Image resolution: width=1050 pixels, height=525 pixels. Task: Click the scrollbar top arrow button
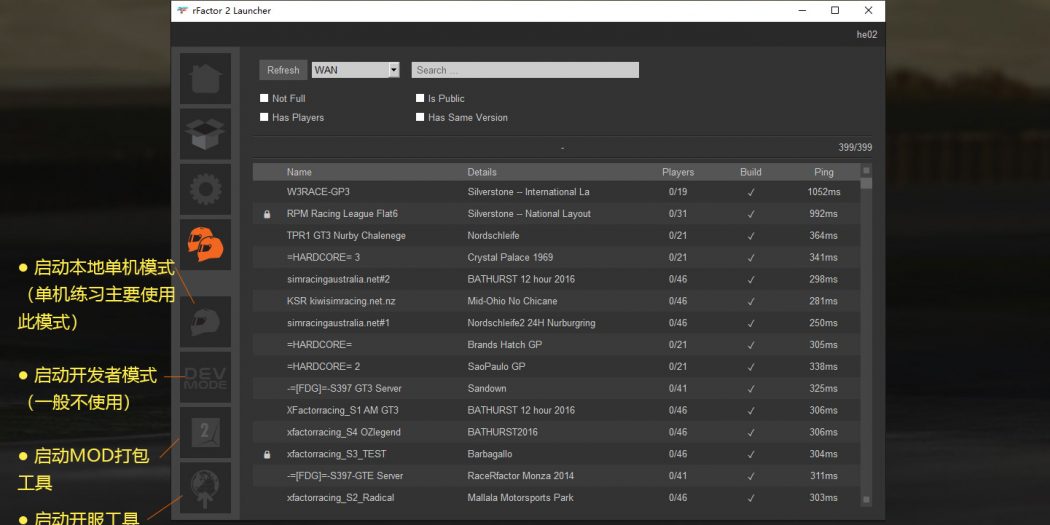[x=867, y=171]
